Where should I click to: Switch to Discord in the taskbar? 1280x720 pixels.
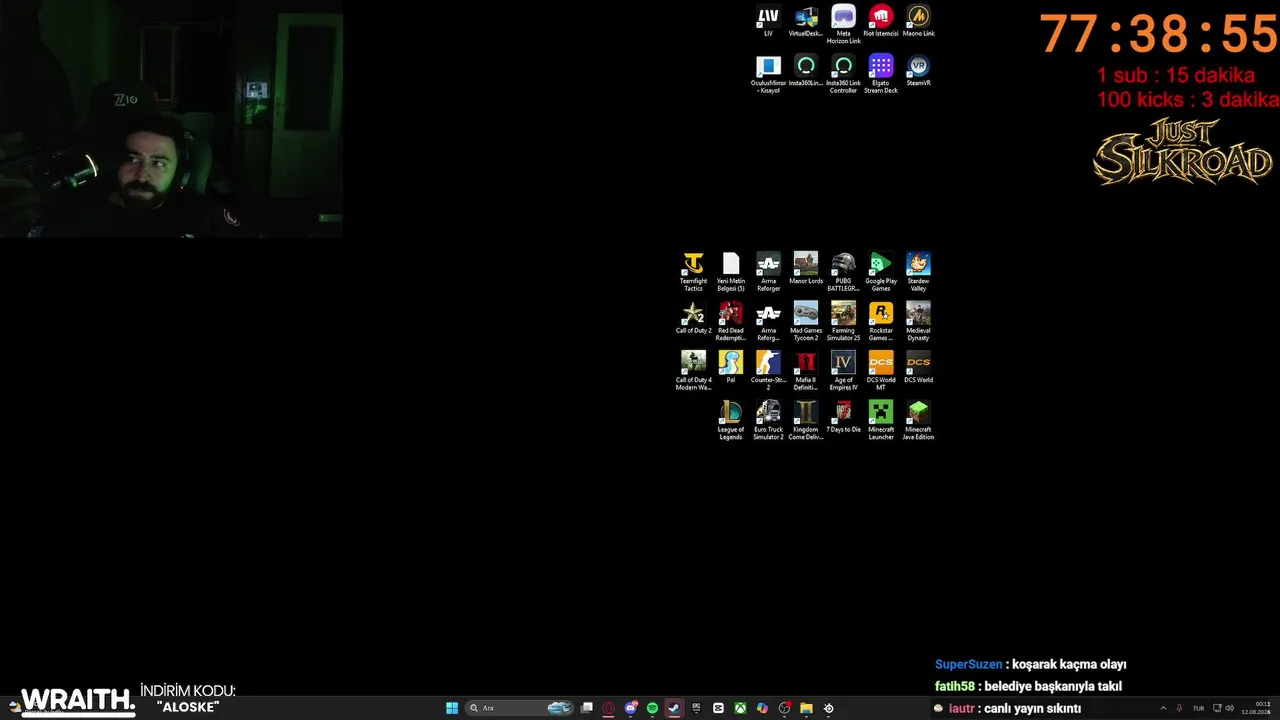tap(631, 708)
